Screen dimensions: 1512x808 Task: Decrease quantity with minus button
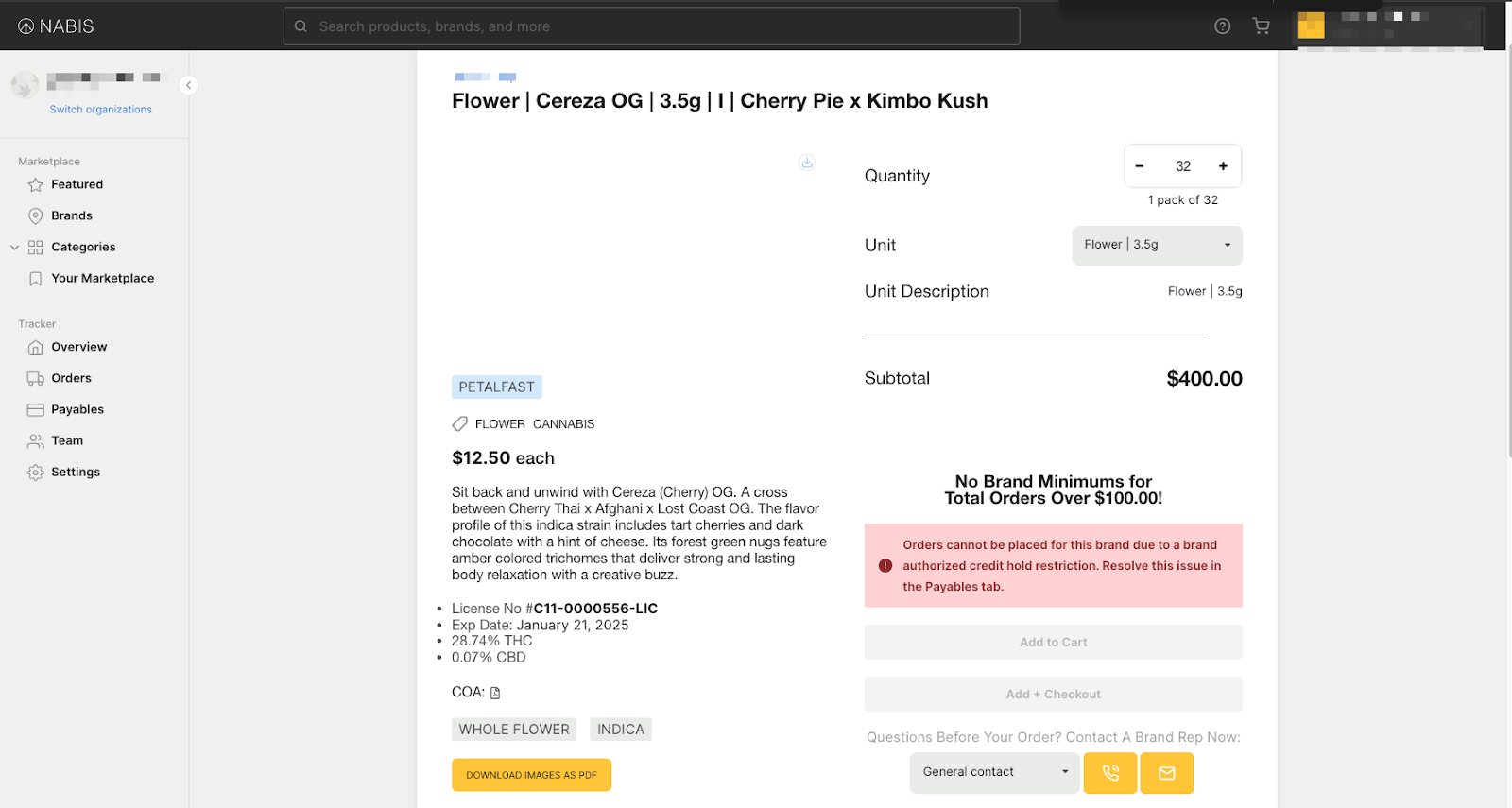coord(1140,166)
